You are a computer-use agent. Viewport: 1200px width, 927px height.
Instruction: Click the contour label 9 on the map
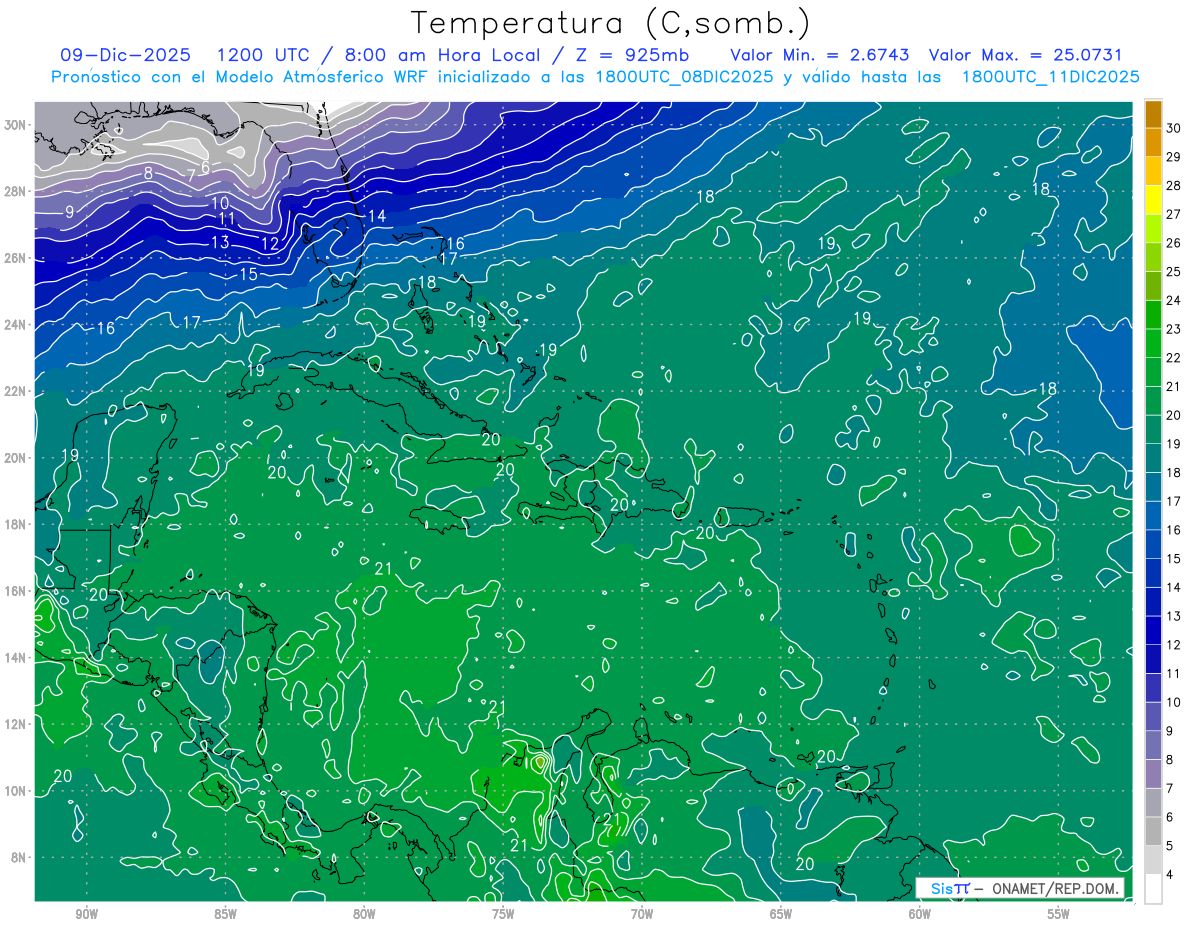69,211
